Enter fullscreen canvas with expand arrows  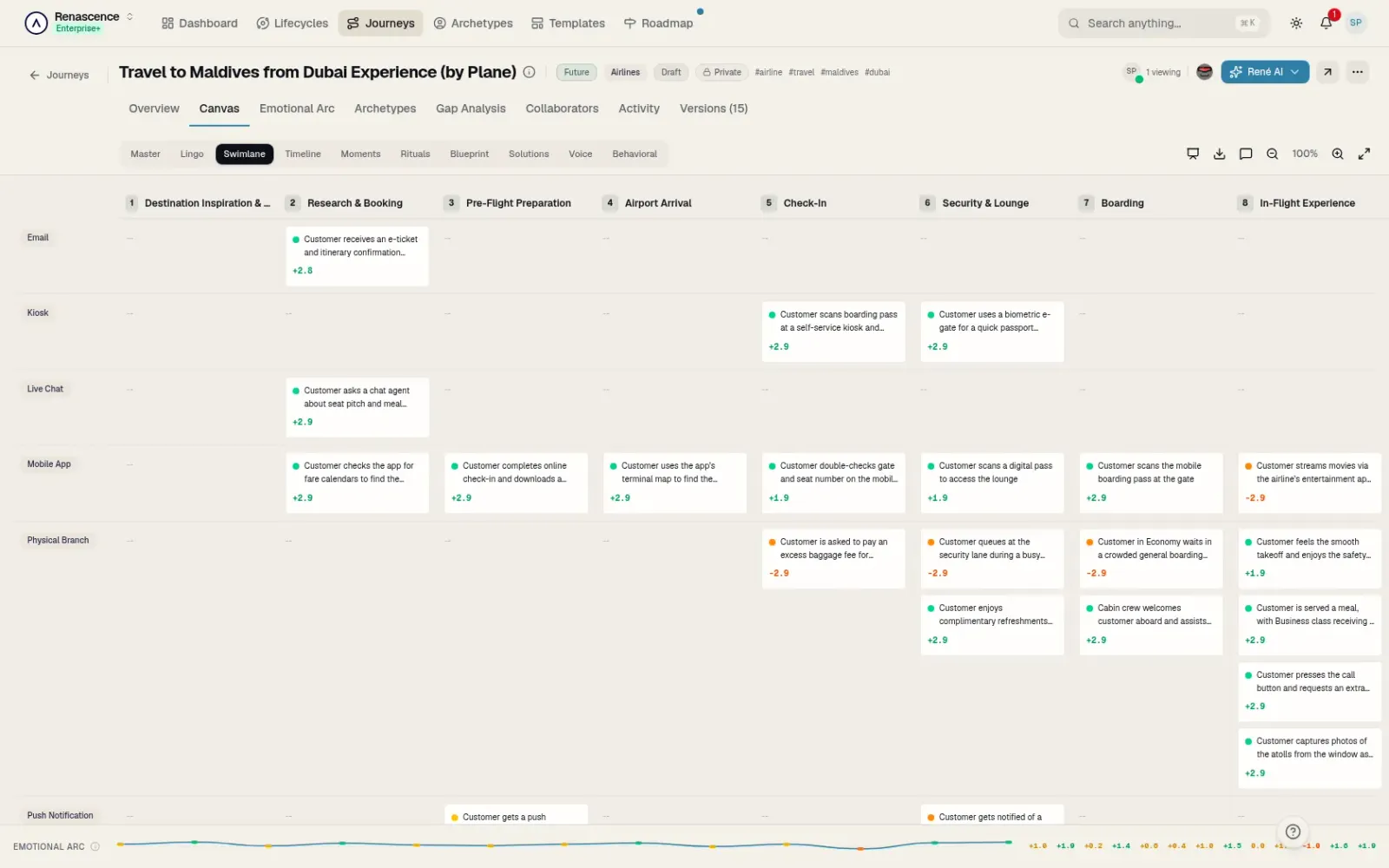[x=1365, y=154]
